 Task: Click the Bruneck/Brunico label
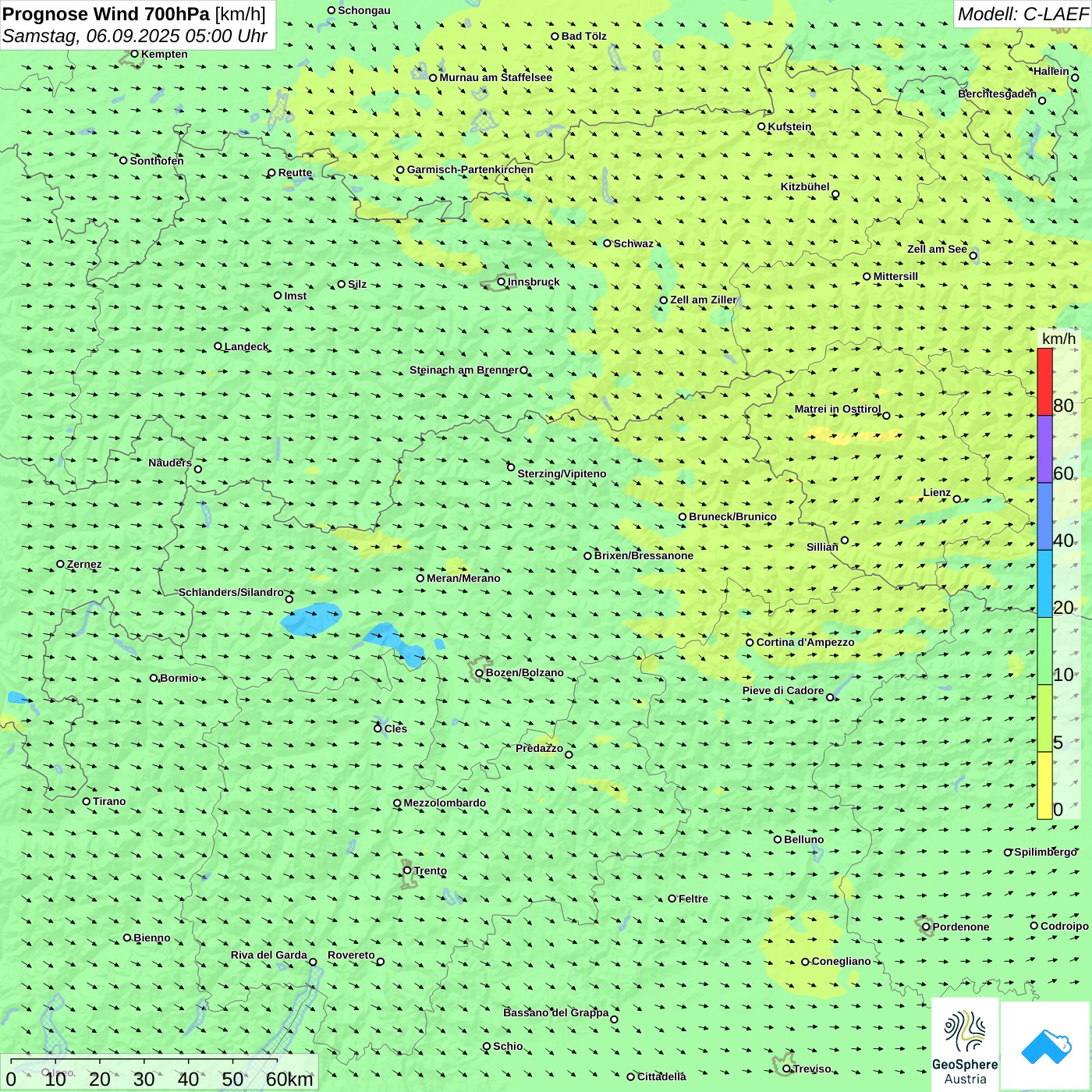(732, 516)
